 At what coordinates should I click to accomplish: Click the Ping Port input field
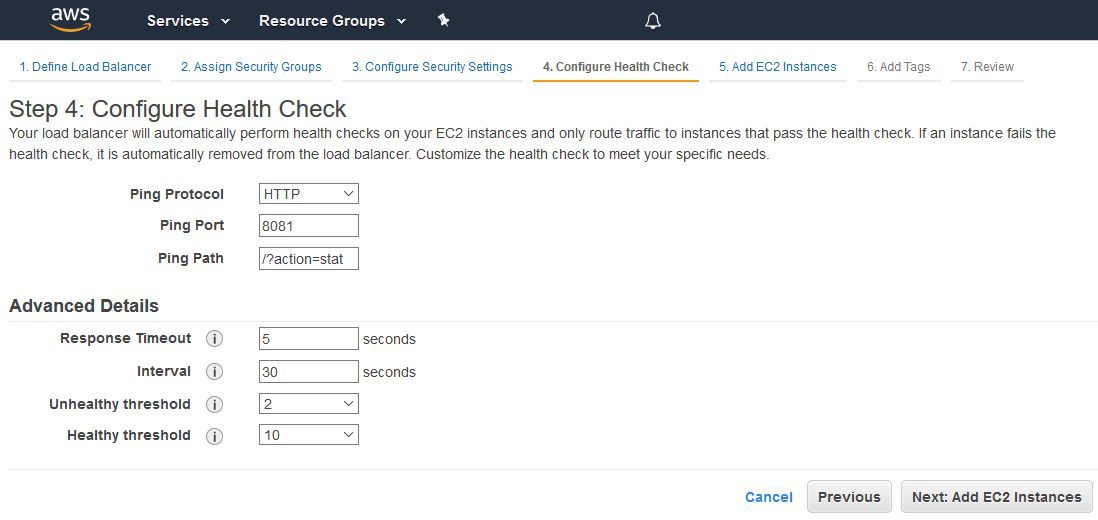click(x=308, y=226)
